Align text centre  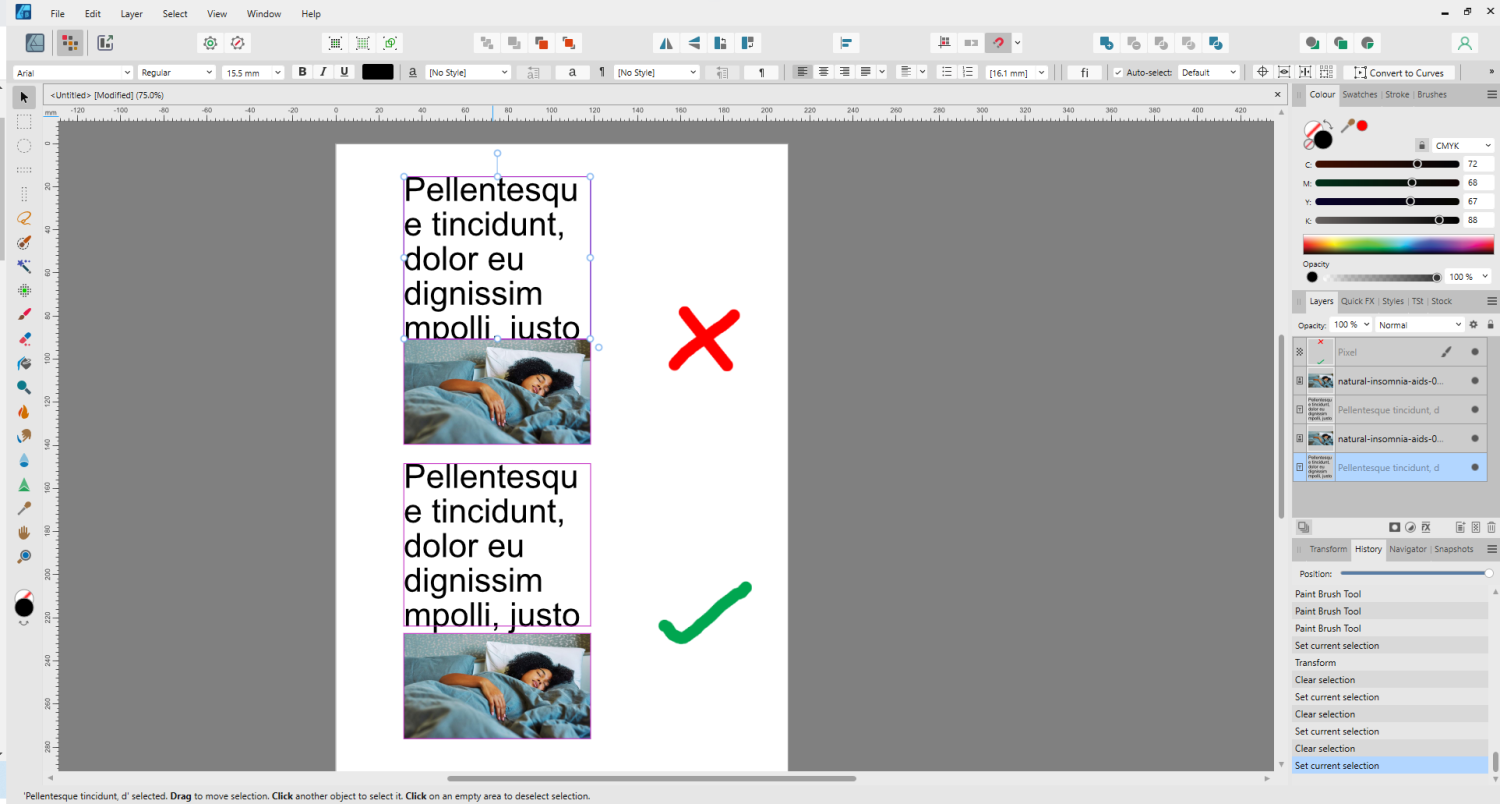tap(823, 72)
